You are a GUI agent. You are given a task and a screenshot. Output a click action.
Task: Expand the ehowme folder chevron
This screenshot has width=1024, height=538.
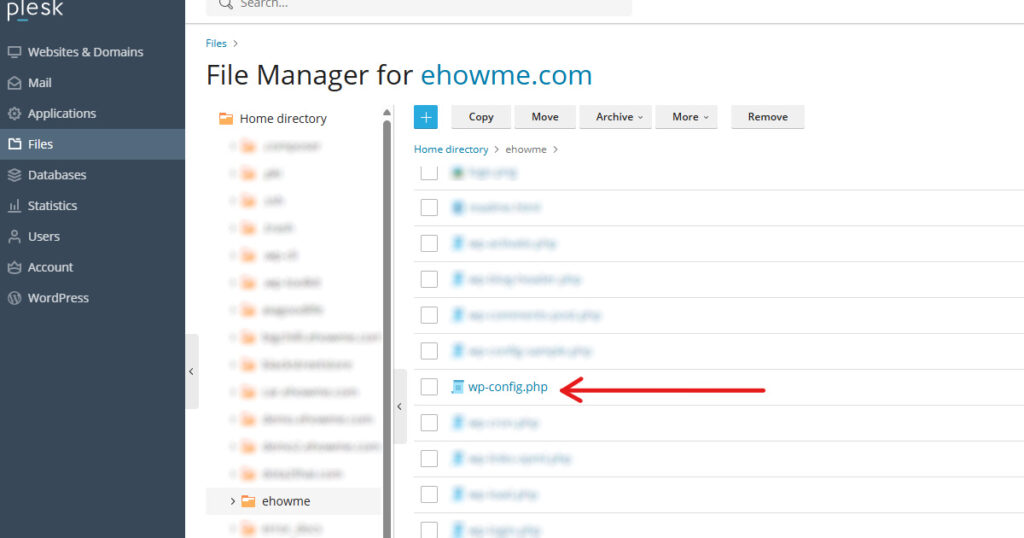tap(232, 501)
